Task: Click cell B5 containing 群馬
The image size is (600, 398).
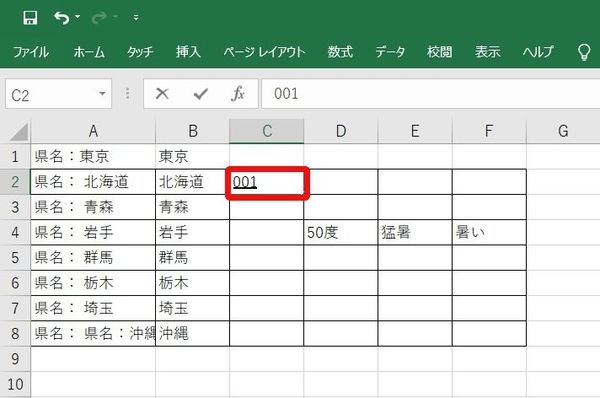Action: 192,258
